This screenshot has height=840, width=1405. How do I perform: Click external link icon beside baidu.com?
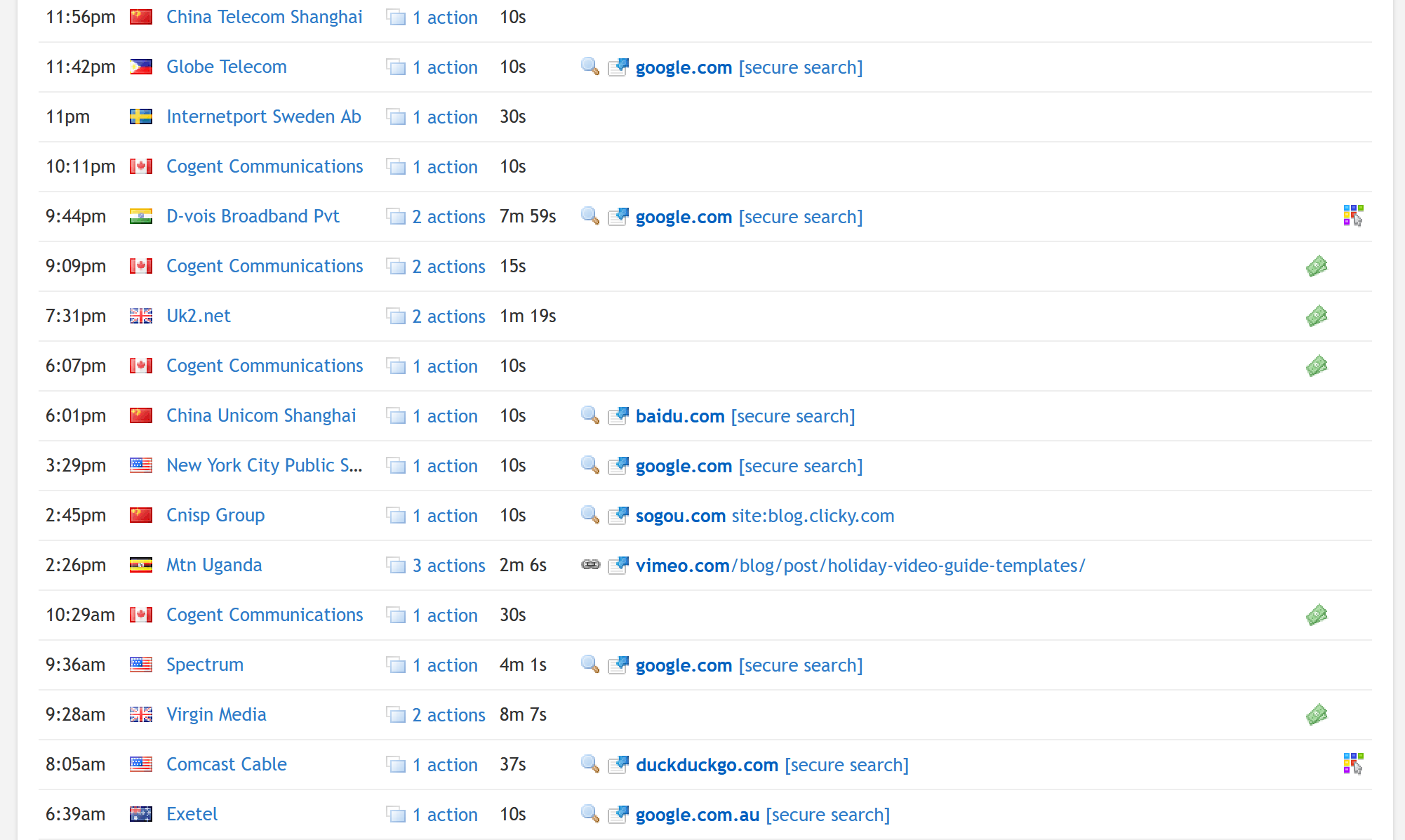(618, 415)
